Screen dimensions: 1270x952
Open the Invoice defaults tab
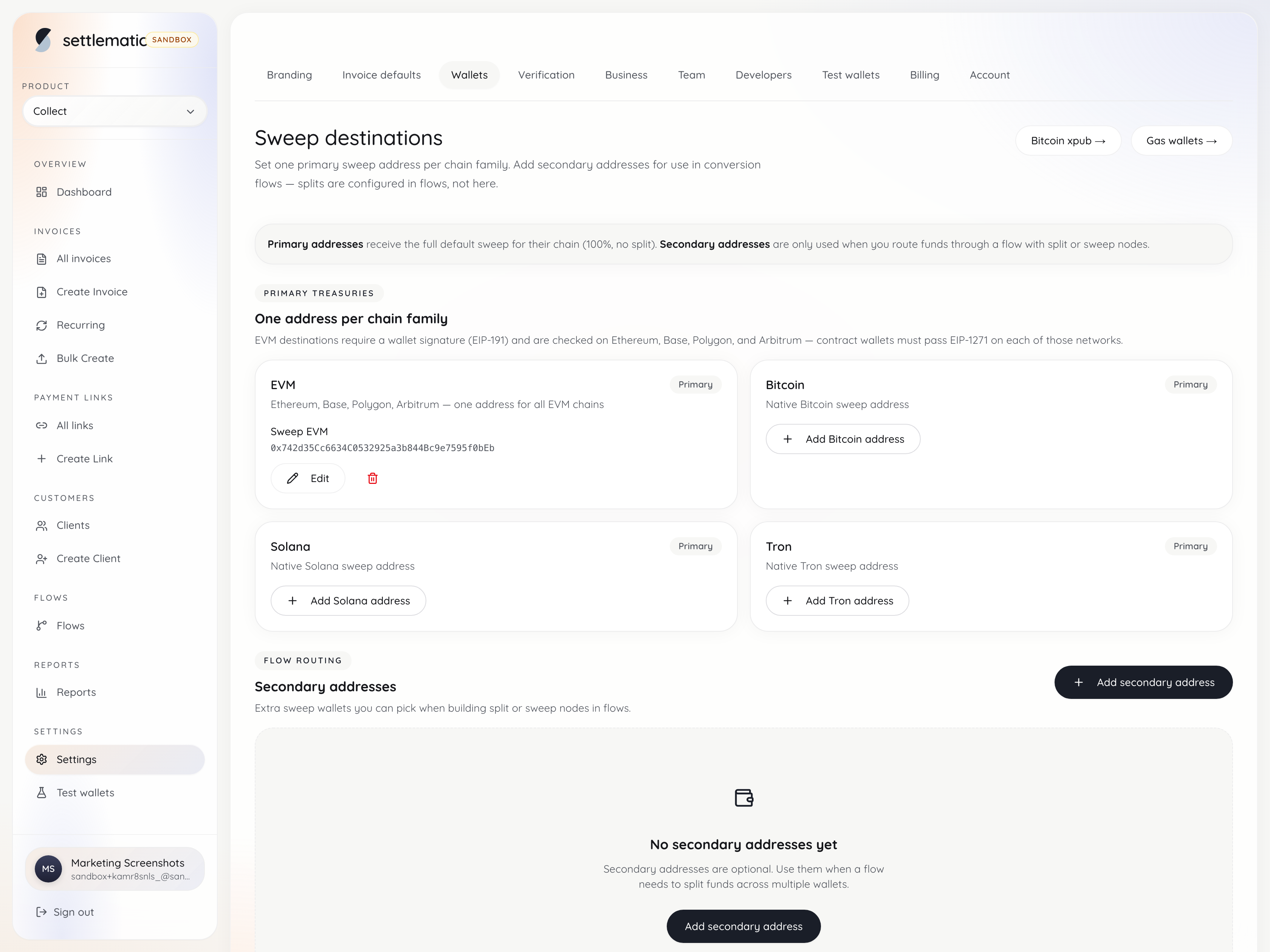coord(381,75)
